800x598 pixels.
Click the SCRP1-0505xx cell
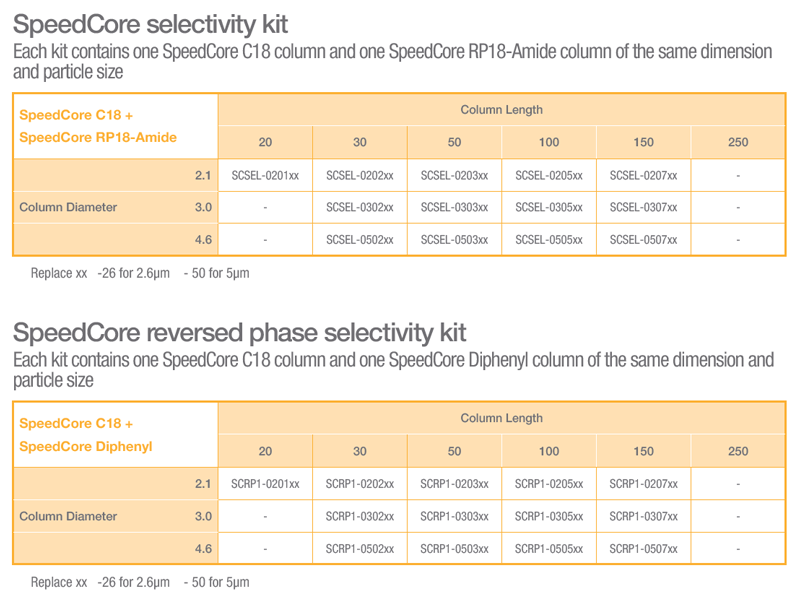click(x=548, y=549)
